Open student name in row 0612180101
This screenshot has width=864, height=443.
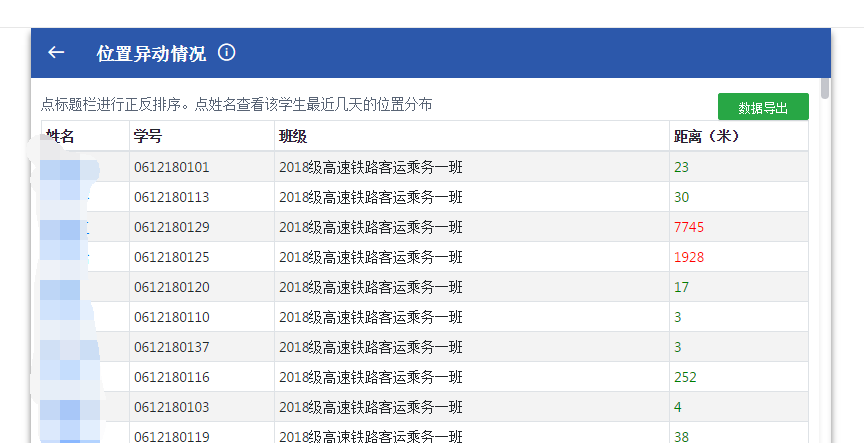tap(70, 167)
